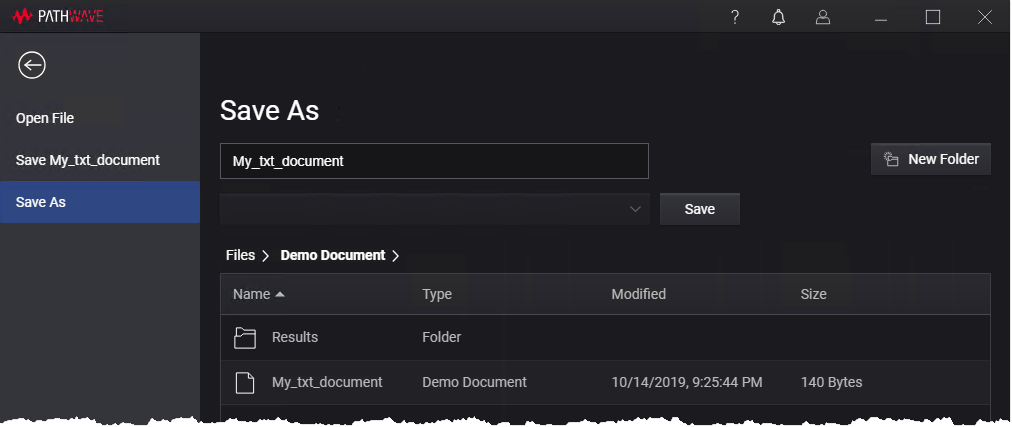Click the chevron after Files breadcrumb

(266, 256)
